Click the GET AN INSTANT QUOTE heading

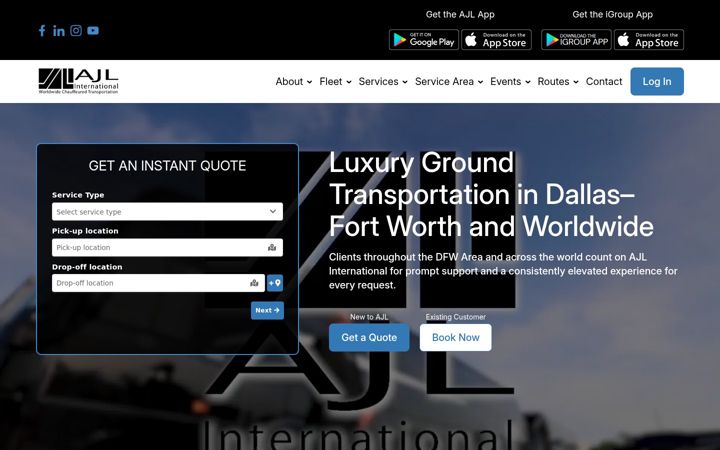click(167, 166)
